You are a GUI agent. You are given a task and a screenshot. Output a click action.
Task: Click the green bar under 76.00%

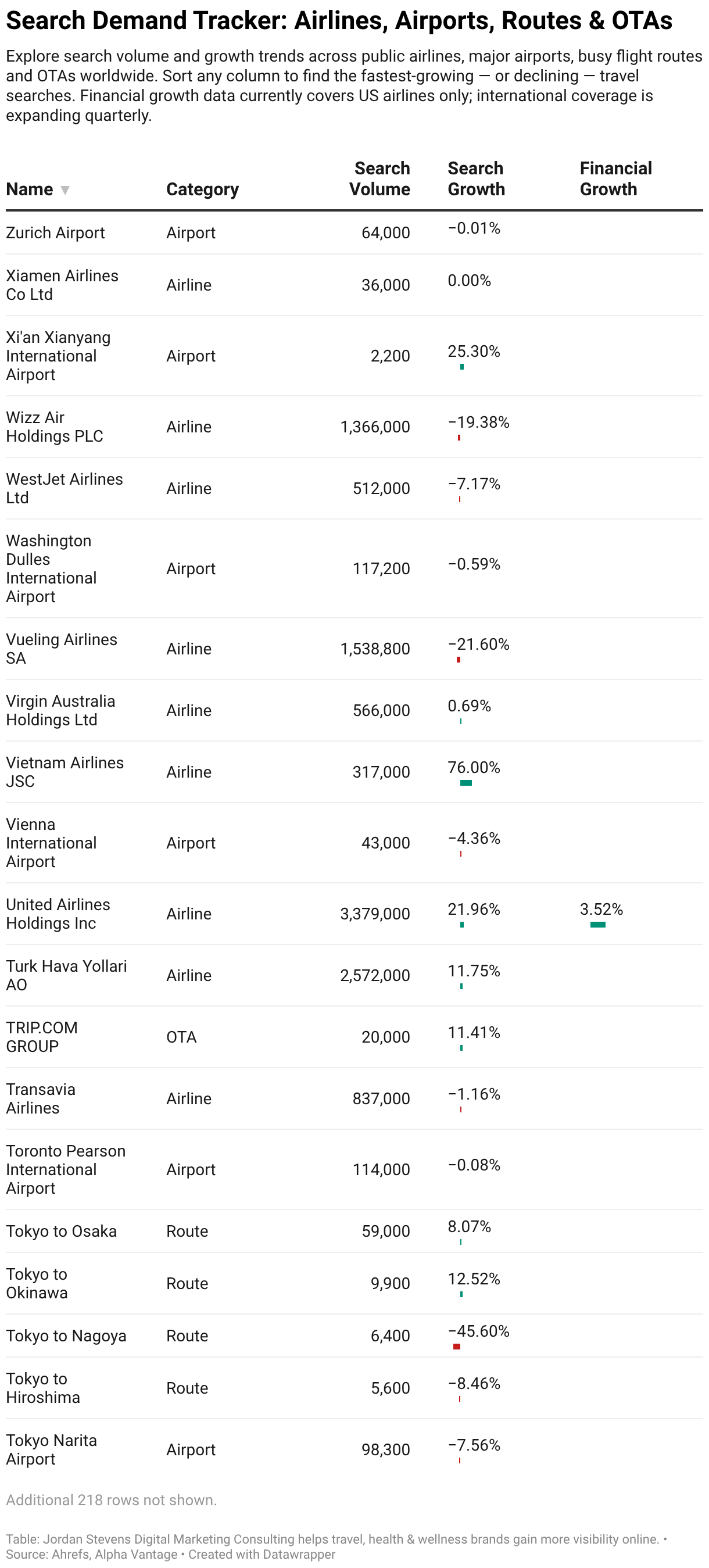[466, 783]
